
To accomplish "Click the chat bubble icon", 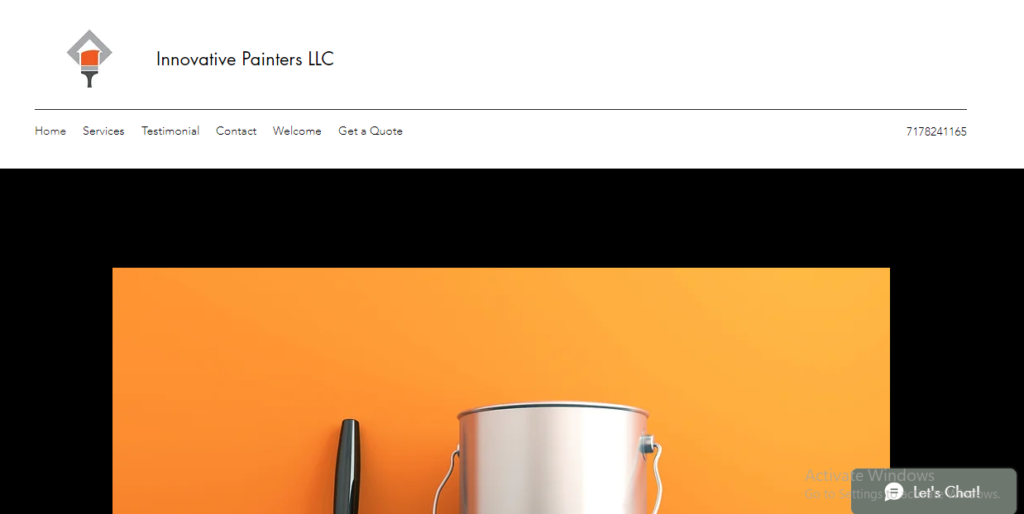I will click(893, 491).
